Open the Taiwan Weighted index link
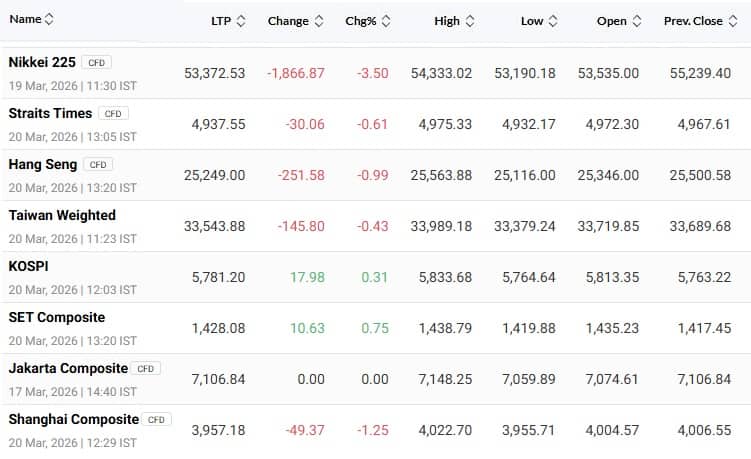The image size is (751, 459). click(x=62, y=215)
